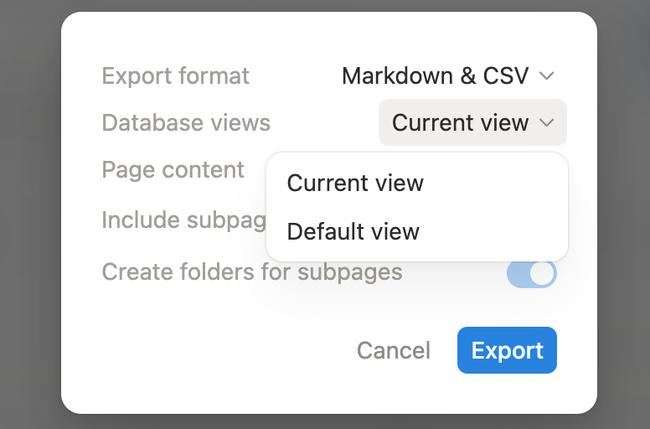
Task: Cancel the export dialog
Action: coord(394,350)
